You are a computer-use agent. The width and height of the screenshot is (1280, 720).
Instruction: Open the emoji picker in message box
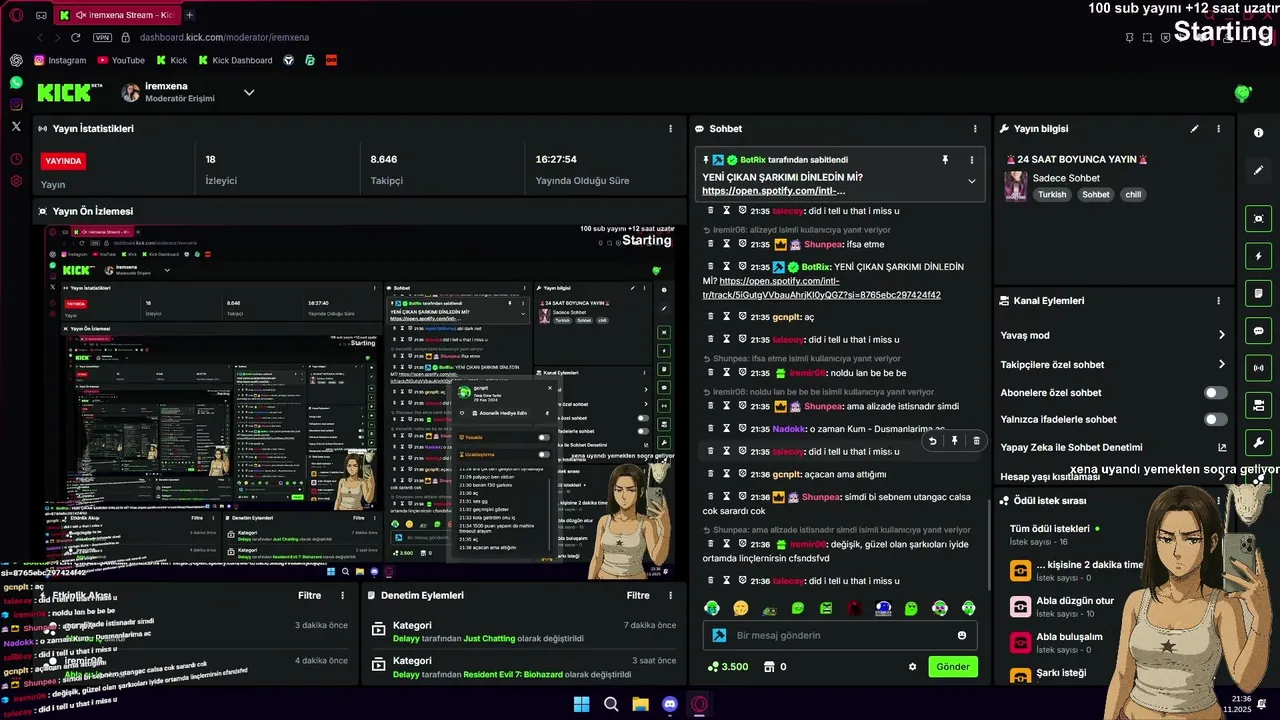pyautogui.click(x=962, y=635)
